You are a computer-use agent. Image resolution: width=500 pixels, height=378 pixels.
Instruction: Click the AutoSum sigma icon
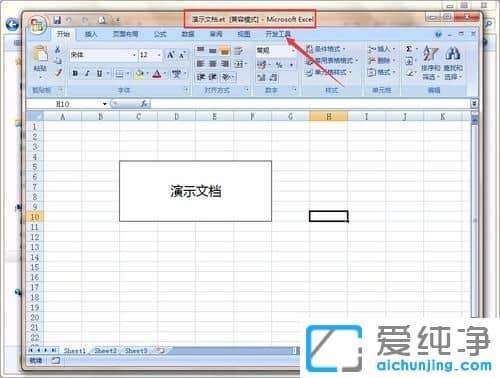[409, 49]
